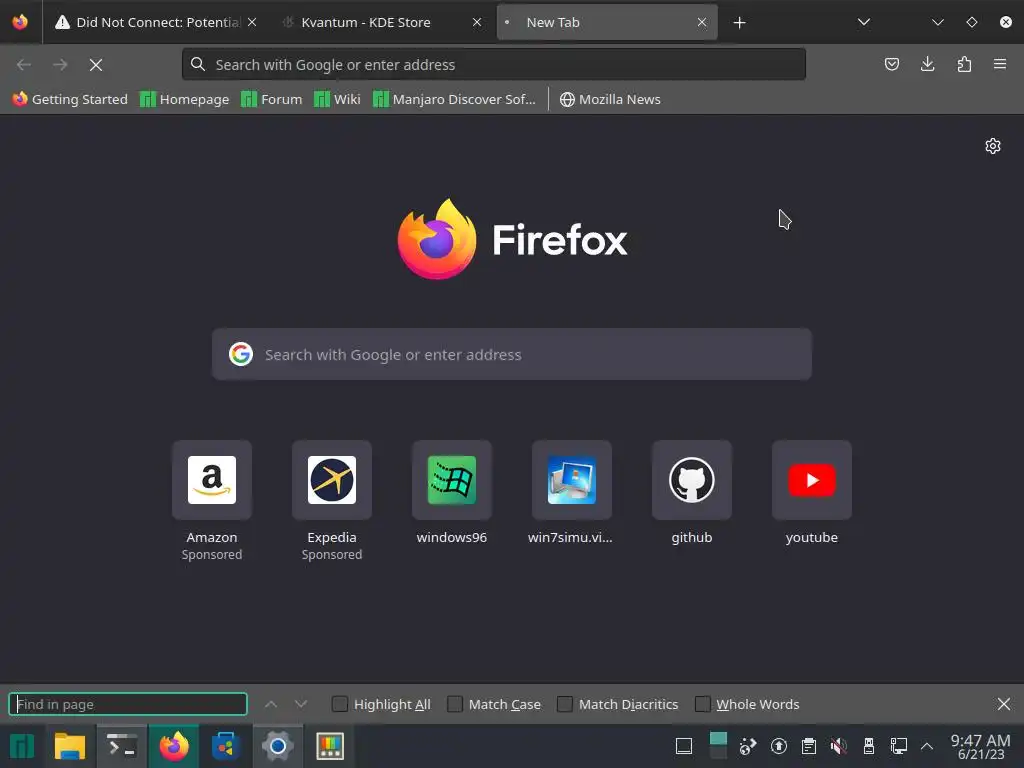Close the Kvantum - KDE Store tab
The image size is (1024, 768).
[x=477, y=22]
